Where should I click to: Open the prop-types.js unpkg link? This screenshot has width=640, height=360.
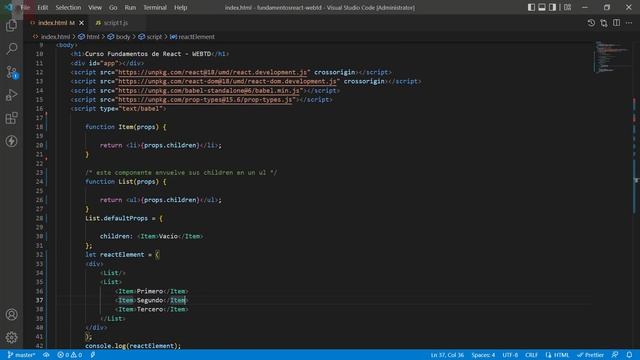(205, 100)
